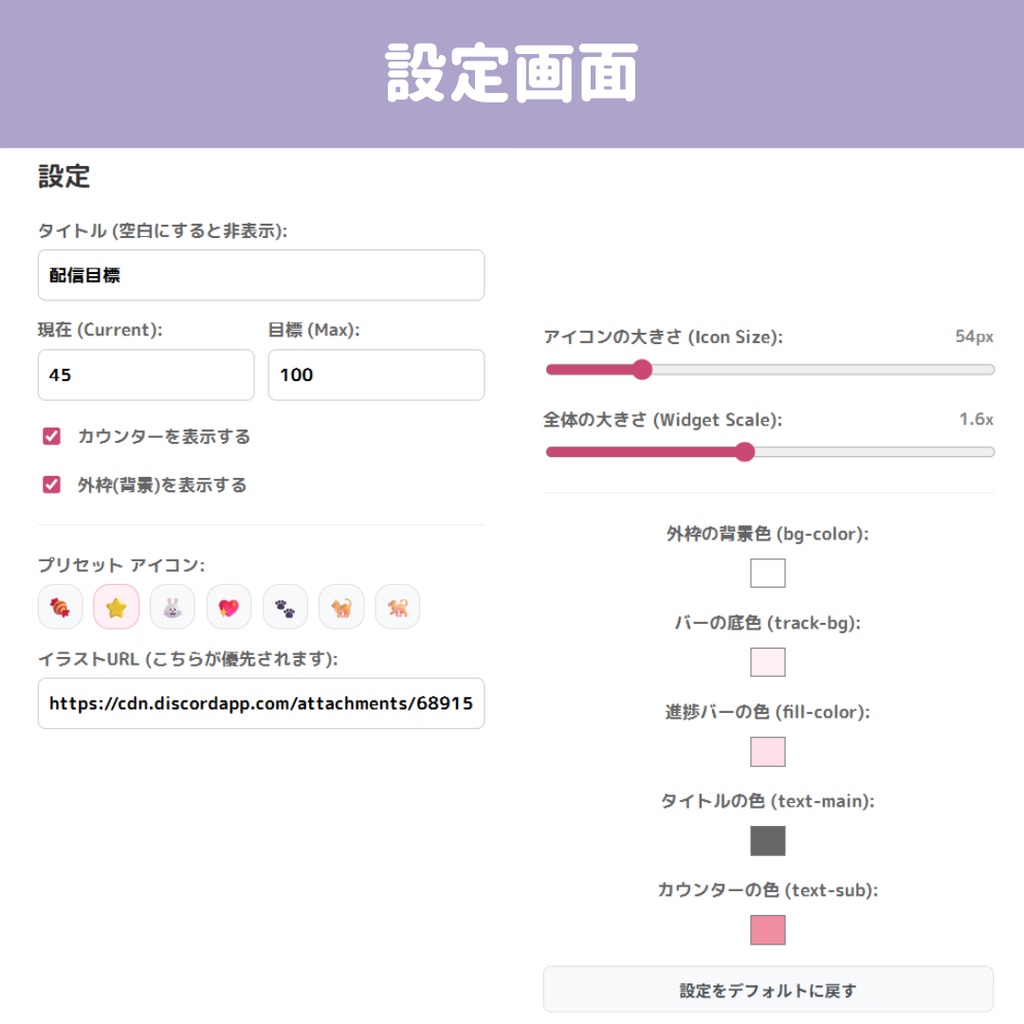
Task: Open the fill-color color swatch
Action: tap(769, 752)
